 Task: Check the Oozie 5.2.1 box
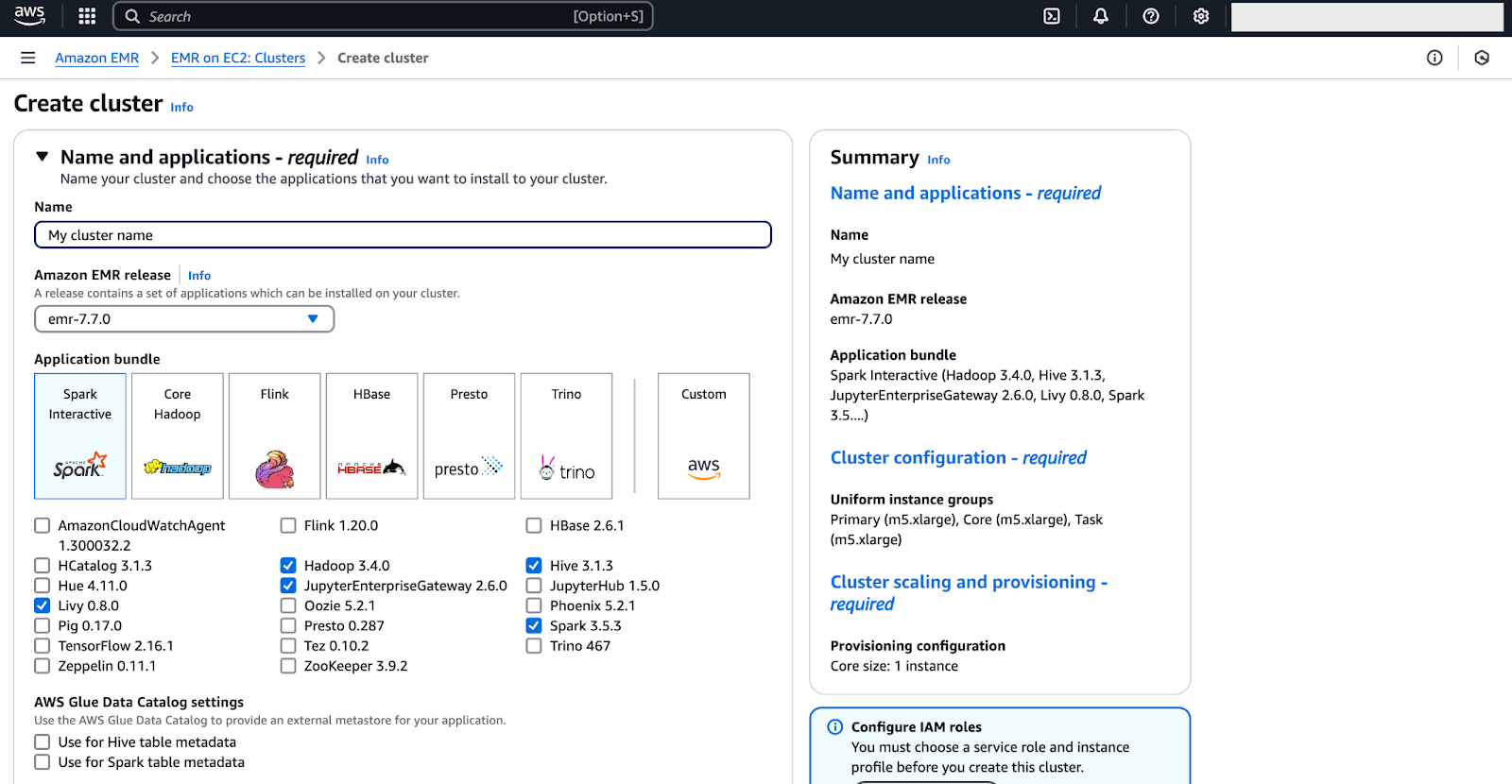[x=288, y=605]
